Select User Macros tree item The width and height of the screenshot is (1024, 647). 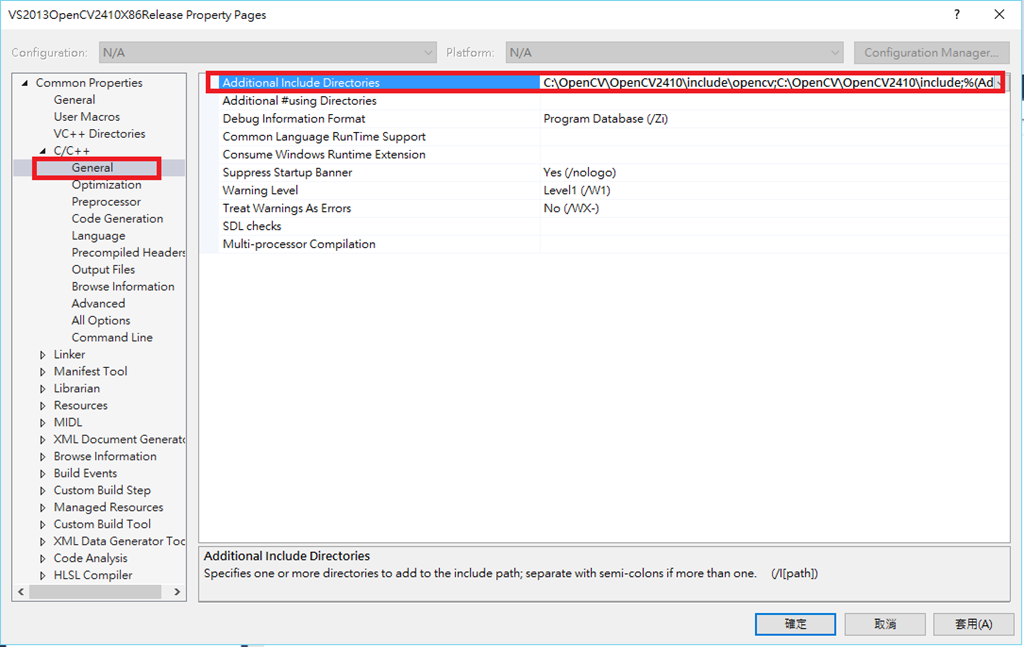87,117
